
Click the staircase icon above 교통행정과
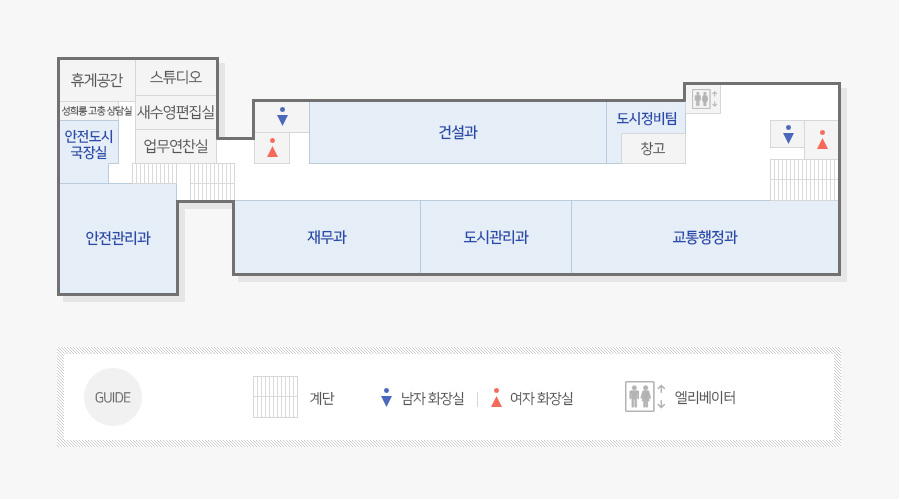tap(804, 180)
